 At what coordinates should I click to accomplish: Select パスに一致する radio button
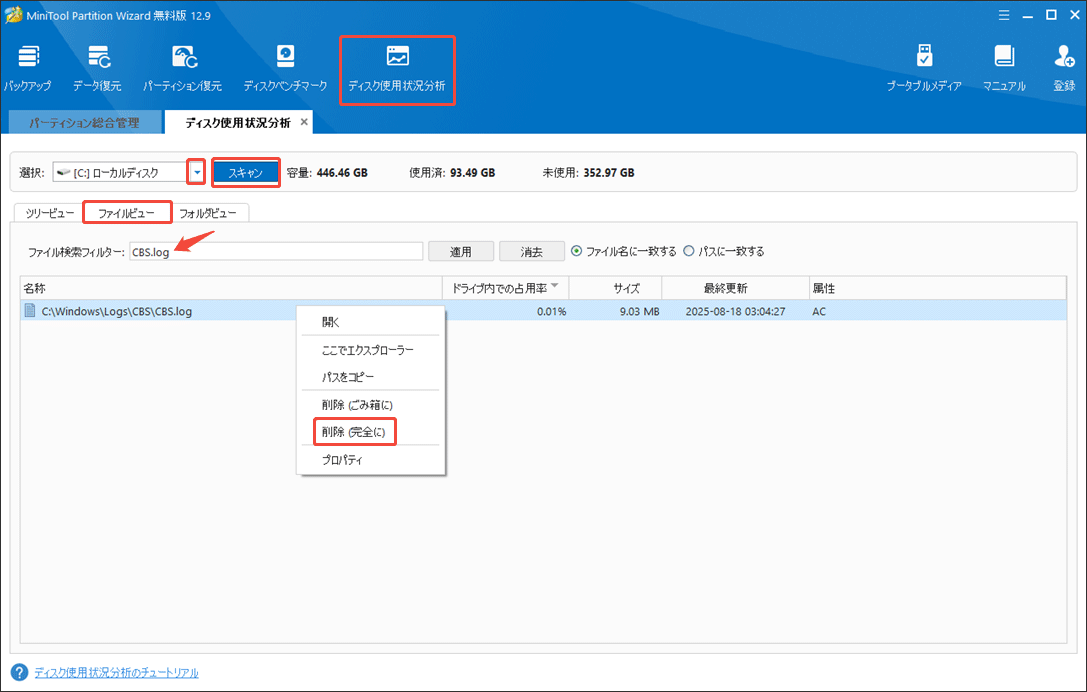pyautogui.click(x=688, y=251)
